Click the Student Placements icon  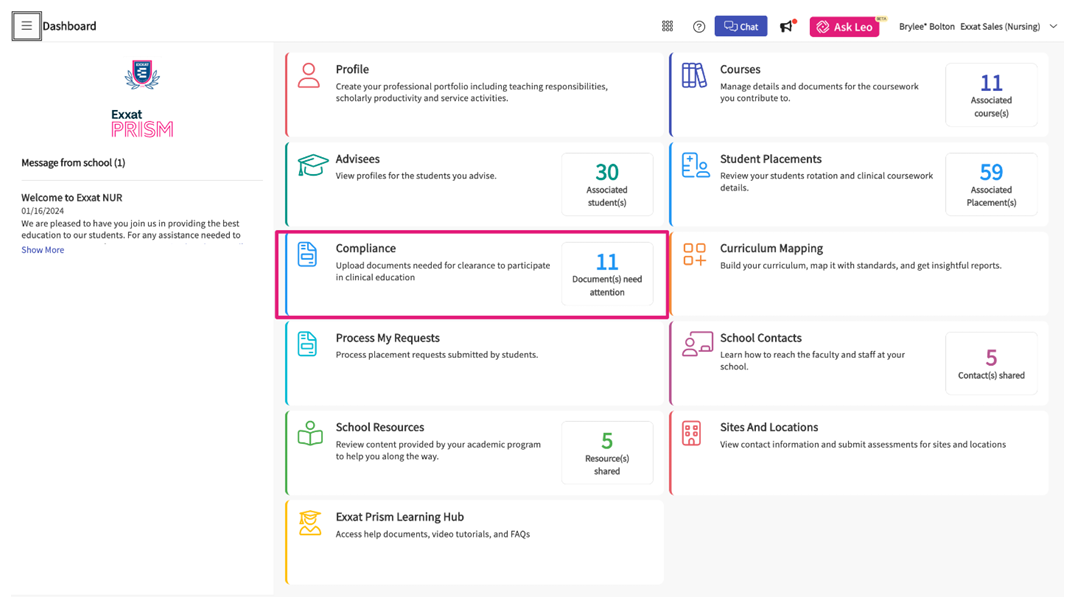click(695, 166)
